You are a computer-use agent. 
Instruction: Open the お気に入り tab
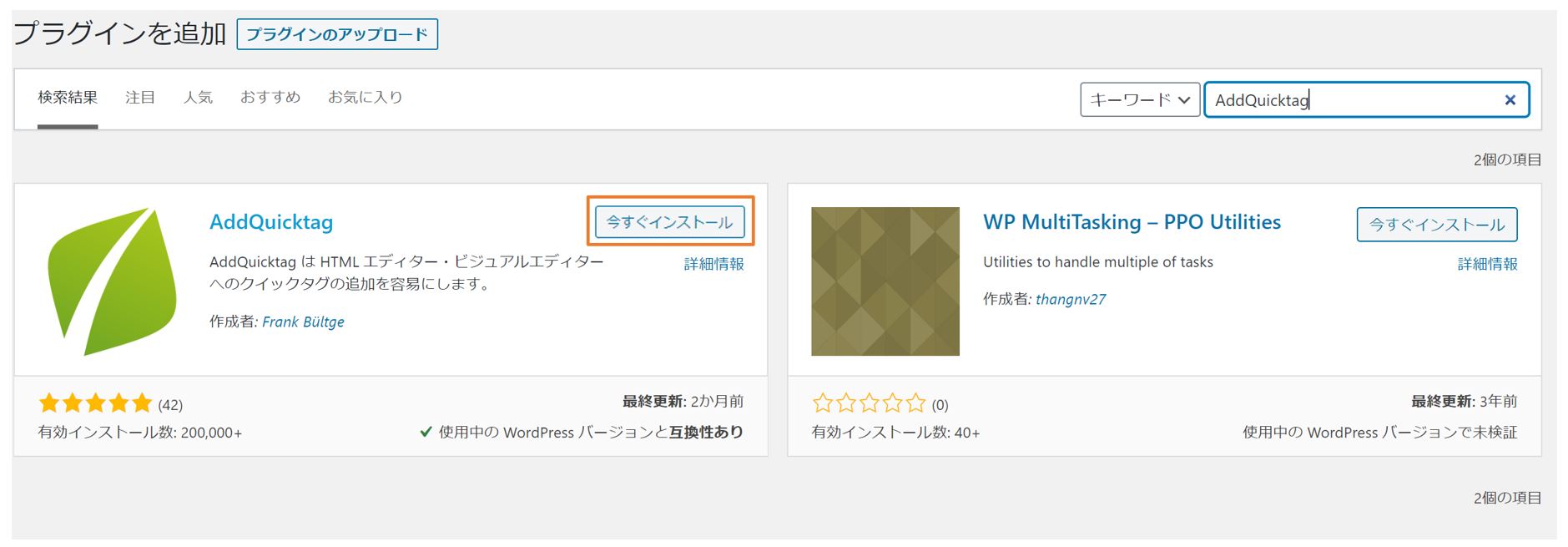click(365, 98)
